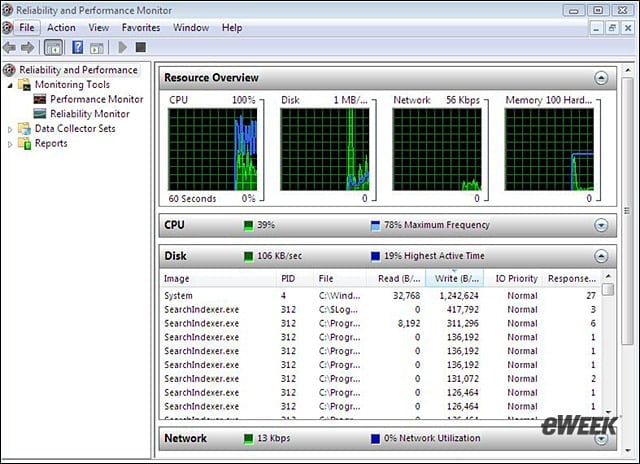Click the 1,242,624 write value
Screen dimensions: 640x464
pos(459,295)
